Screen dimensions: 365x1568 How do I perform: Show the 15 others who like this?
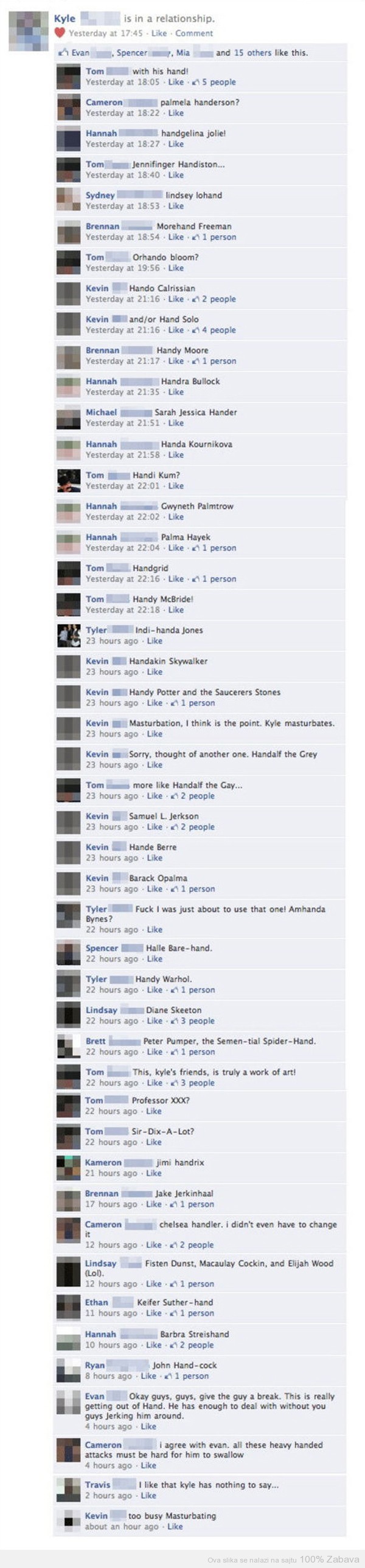[252, 53]
